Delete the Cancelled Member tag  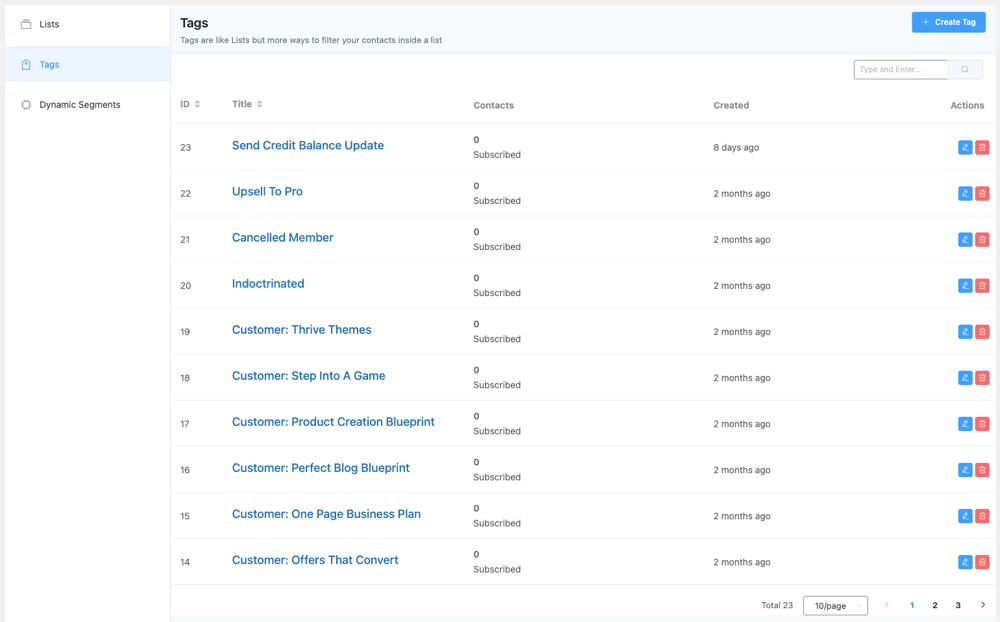point(982,239)
